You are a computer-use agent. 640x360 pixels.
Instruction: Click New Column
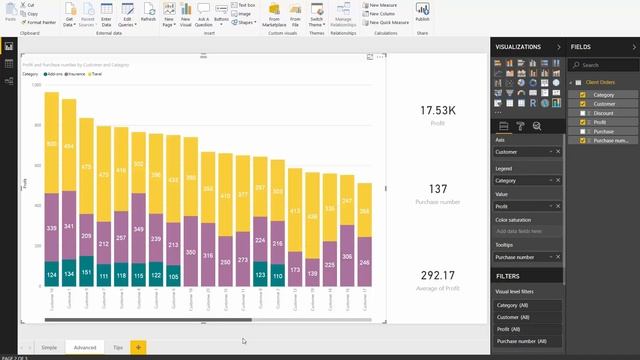point(378,13)
